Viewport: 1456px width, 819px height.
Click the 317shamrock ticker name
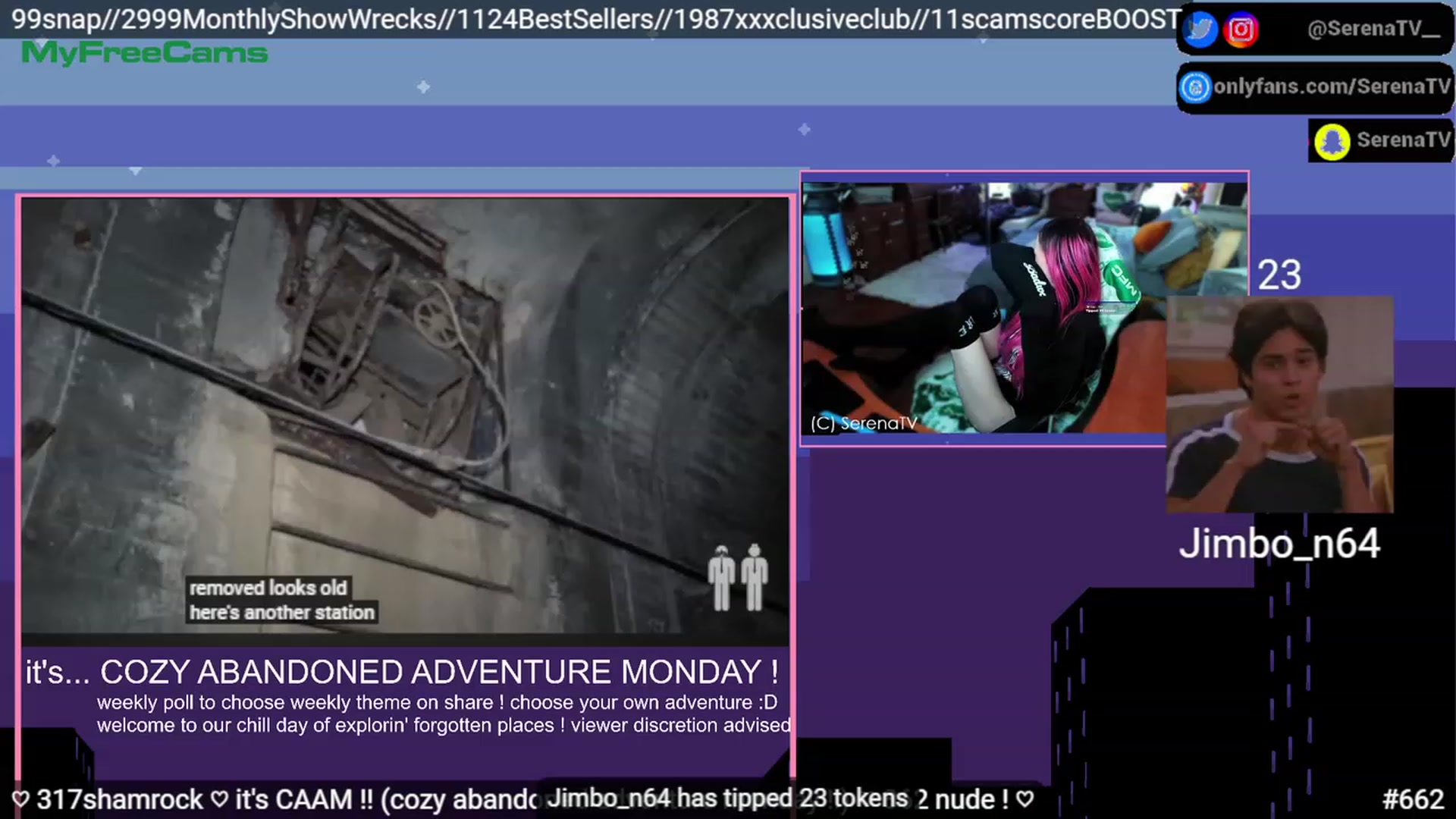120,799
